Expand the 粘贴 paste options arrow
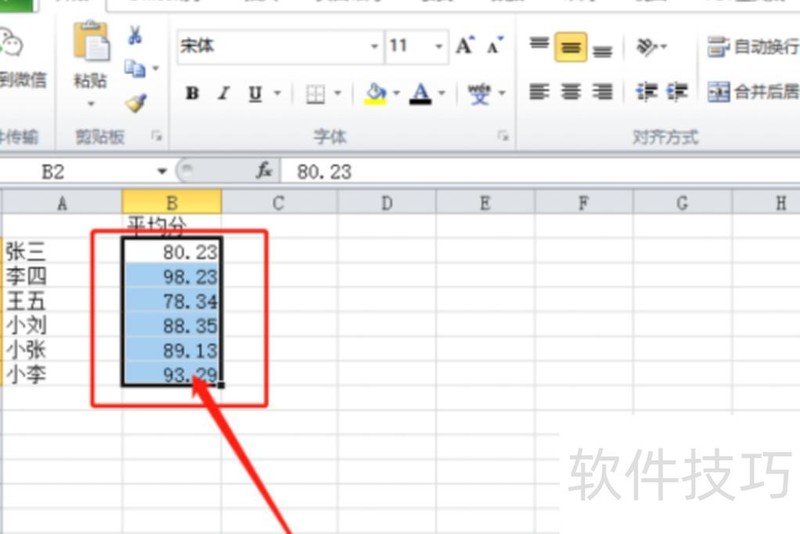 coord(91,104)
